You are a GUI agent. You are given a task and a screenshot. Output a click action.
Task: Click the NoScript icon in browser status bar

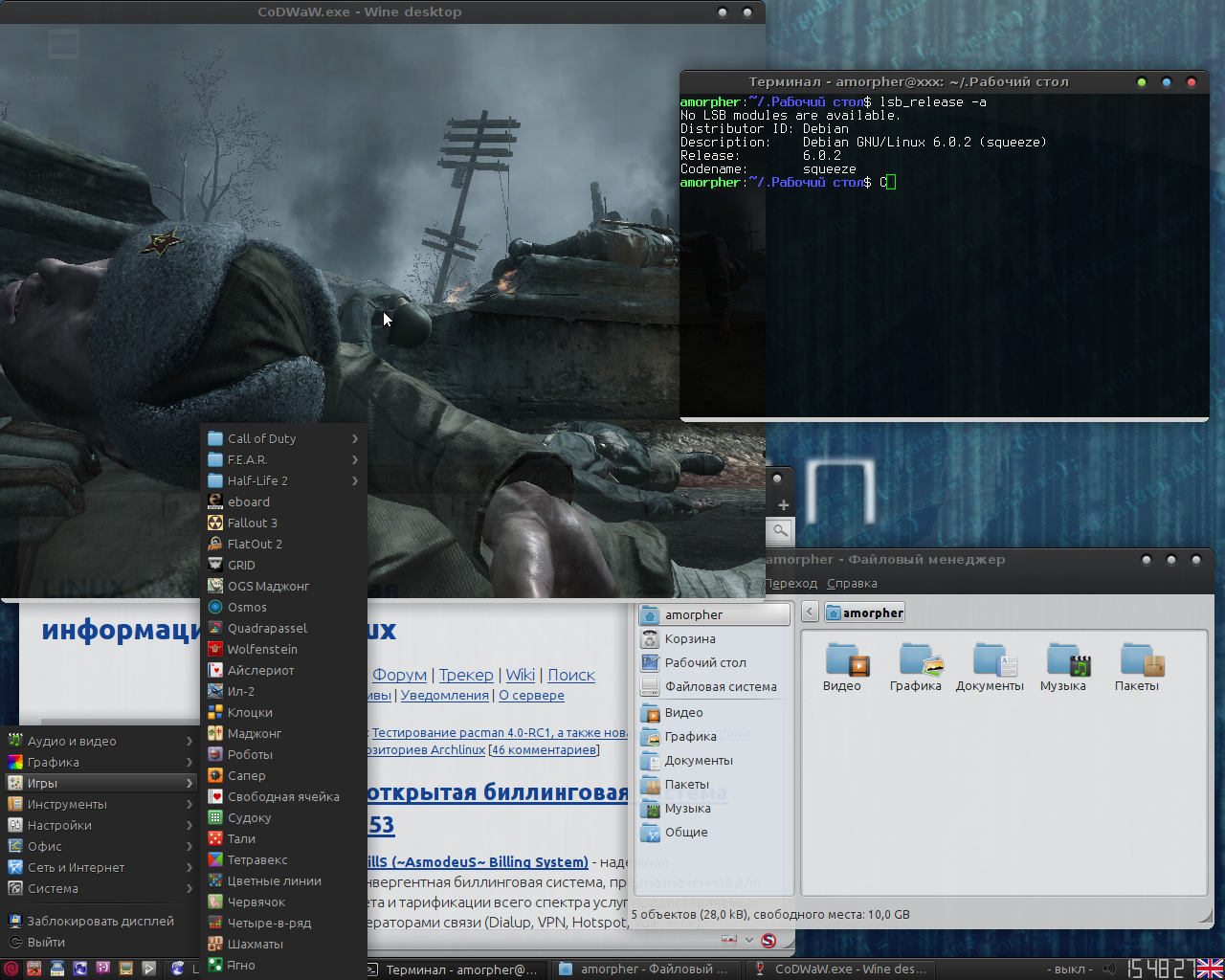(x=768, y=941)
